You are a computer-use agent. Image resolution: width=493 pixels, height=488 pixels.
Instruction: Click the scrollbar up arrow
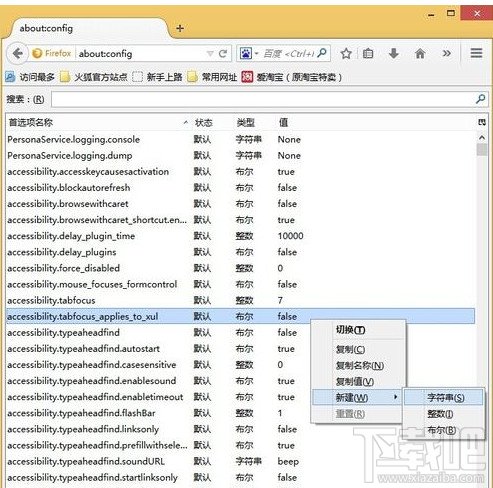pos(482,137)
